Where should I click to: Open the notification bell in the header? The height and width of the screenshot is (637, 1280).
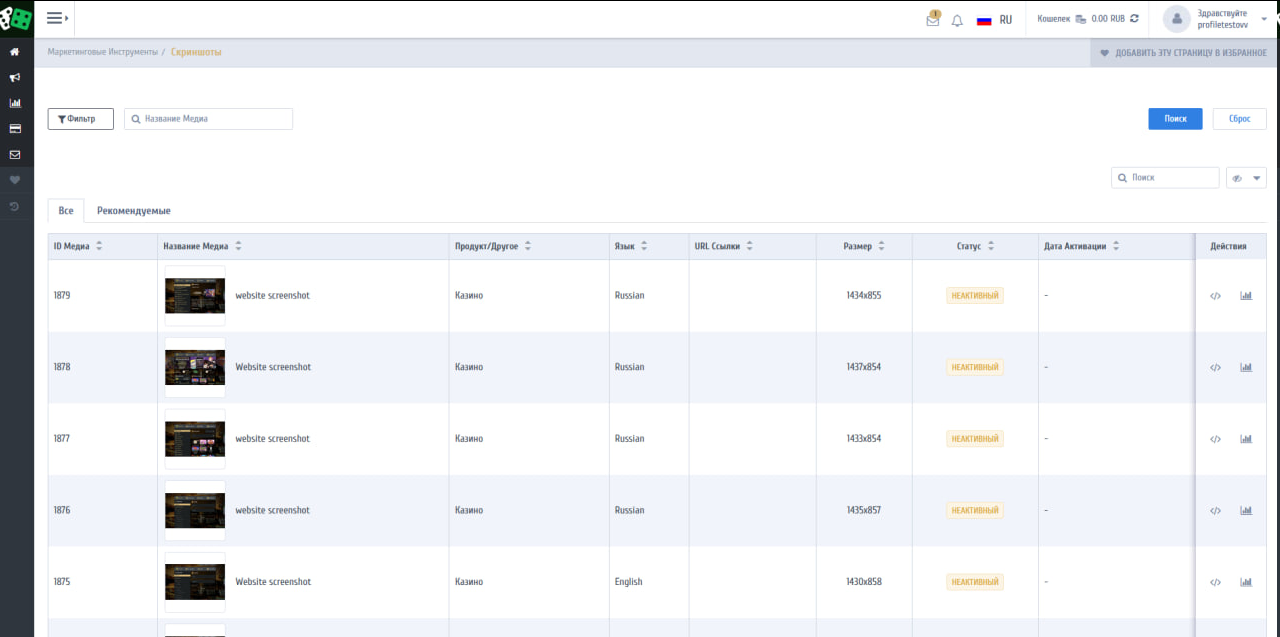tap(957, 20)
